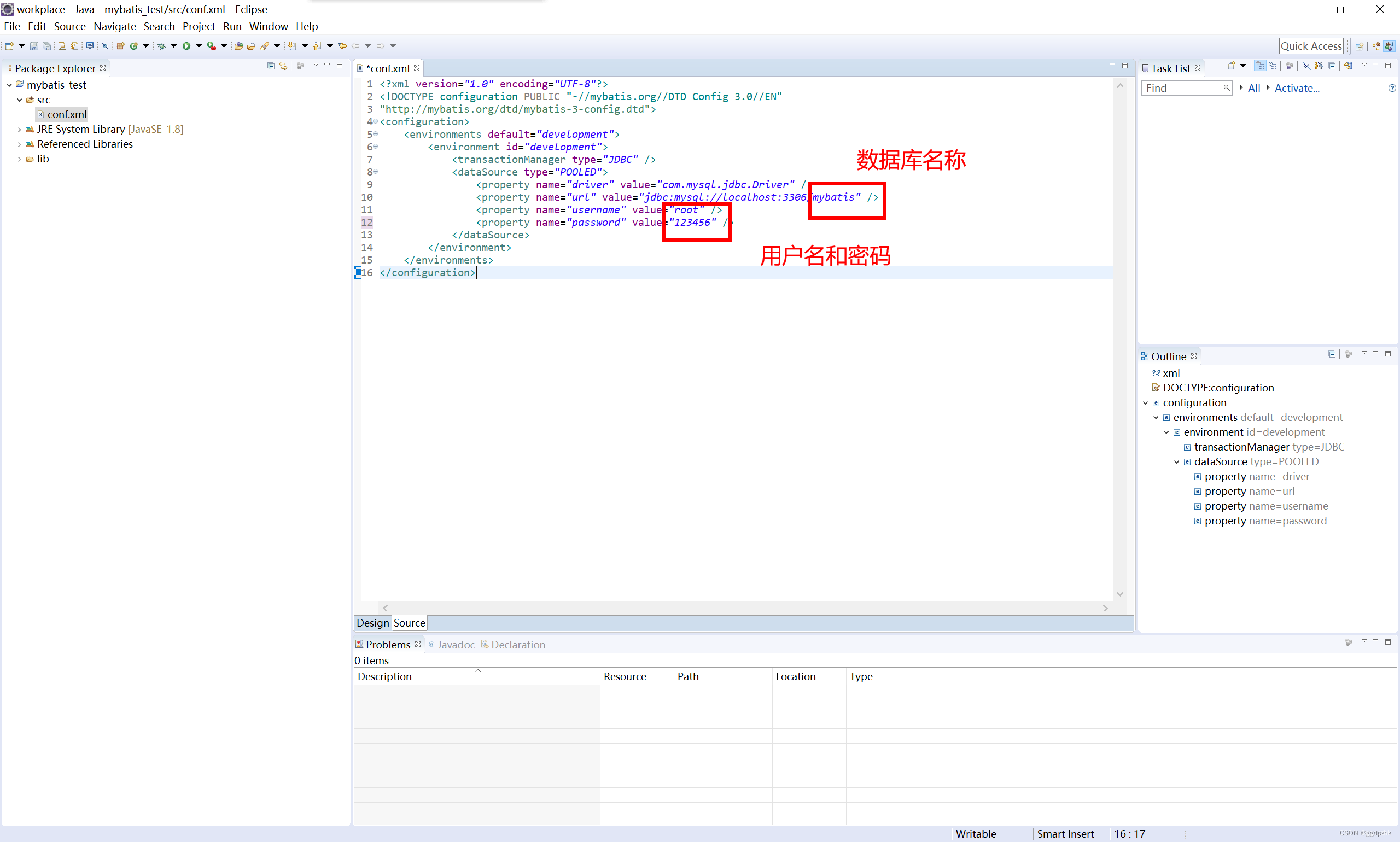Open the Navigate menu
This screenshot has height=842, width=1400.
click(115, 26)
